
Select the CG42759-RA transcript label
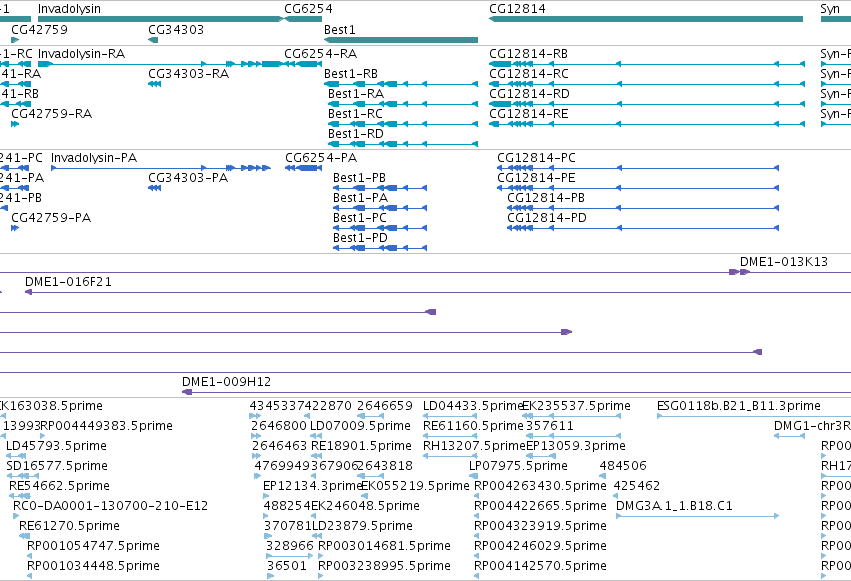tap(52, 114)
